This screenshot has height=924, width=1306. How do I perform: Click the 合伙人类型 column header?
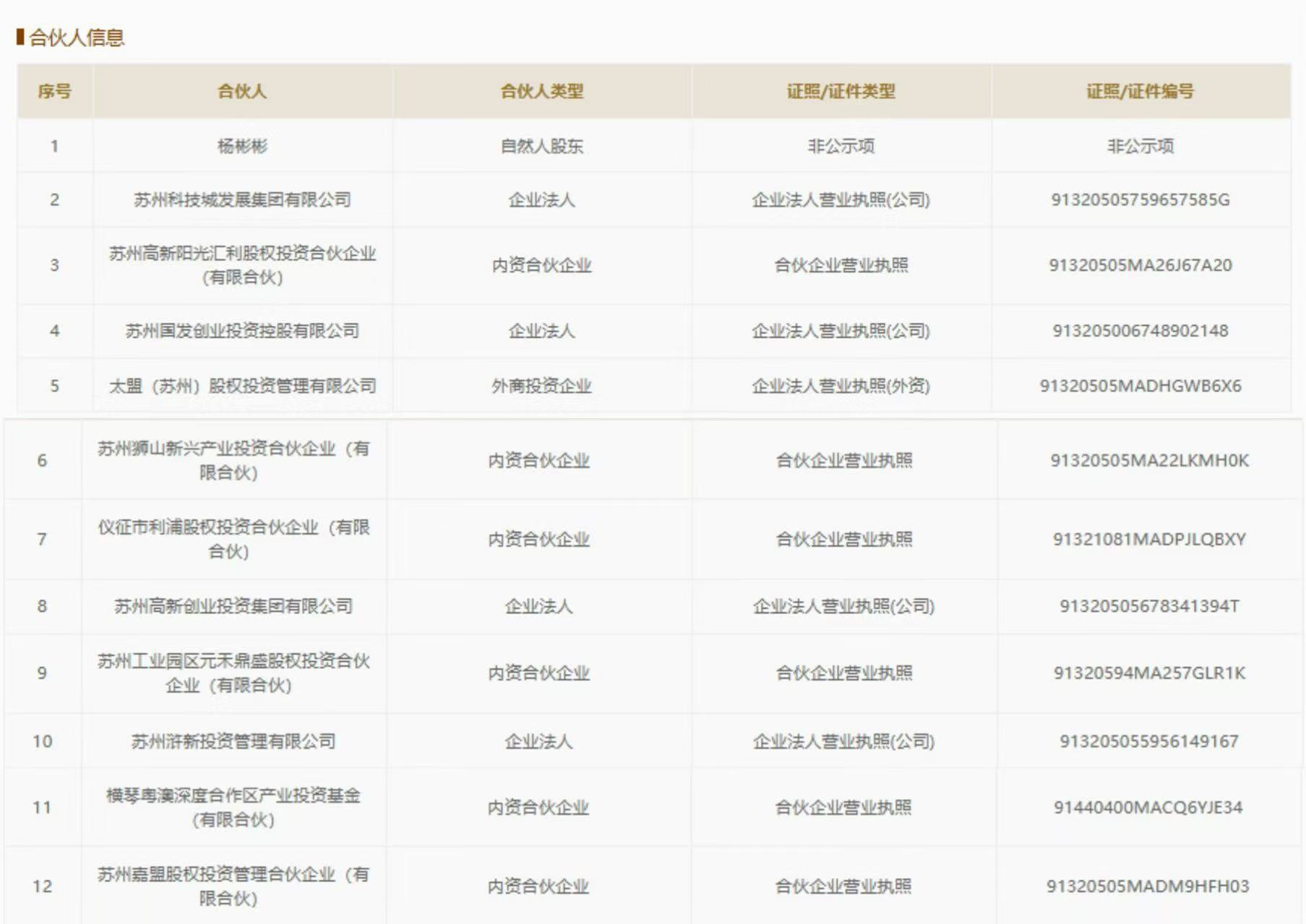click(x=541, y=92)
